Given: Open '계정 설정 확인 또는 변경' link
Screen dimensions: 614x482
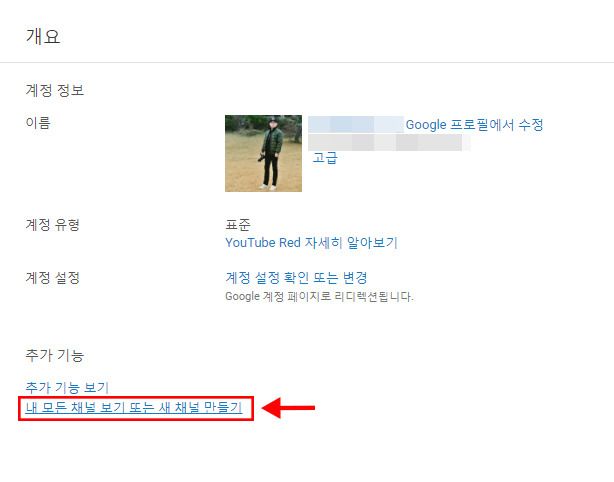Looking at the screenshot, I should pyautogui.click(x=296, y=278).
